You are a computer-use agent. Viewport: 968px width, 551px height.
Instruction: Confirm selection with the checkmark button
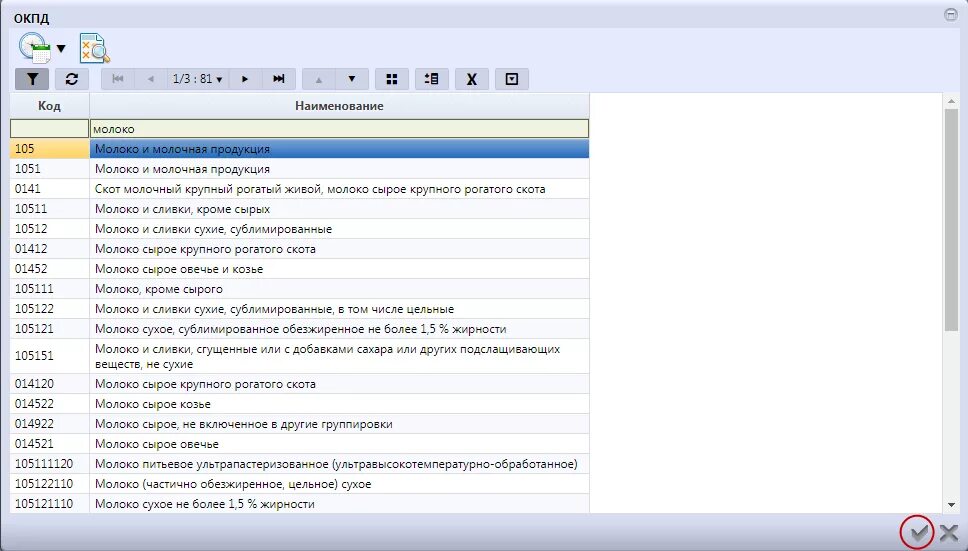click(919, 532)
